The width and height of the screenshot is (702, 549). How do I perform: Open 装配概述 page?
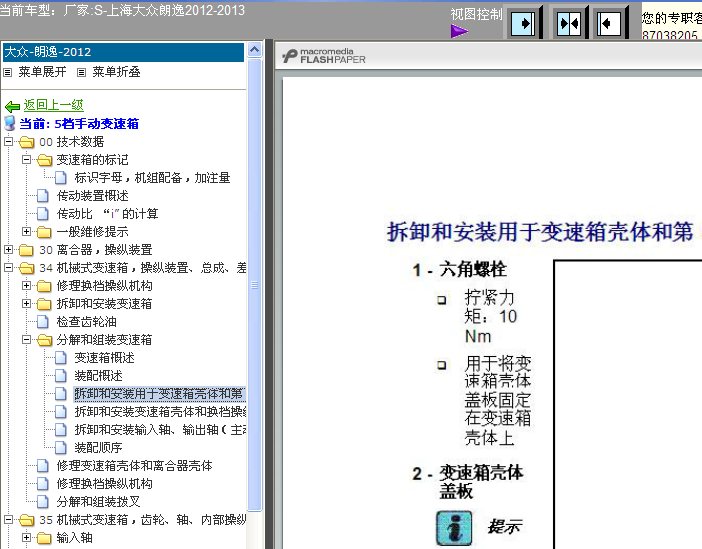pos(98,376)
